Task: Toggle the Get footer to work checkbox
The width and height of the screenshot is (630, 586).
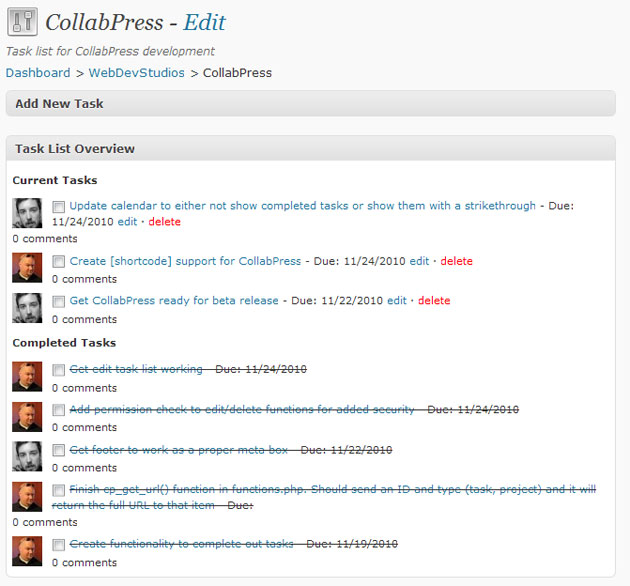Action: point(59,450)
